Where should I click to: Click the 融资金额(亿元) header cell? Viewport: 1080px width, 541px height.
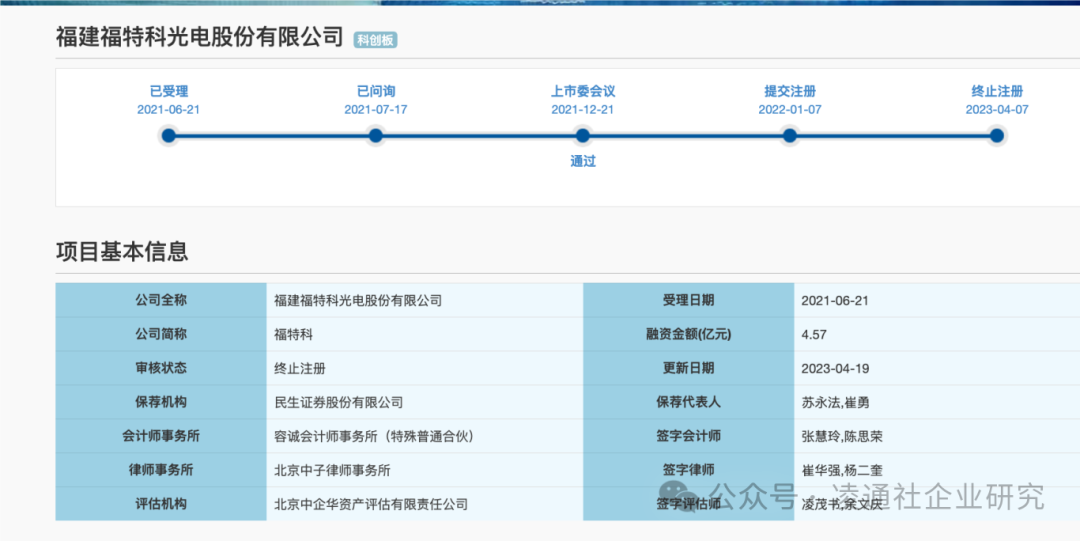tap(689, 334)
